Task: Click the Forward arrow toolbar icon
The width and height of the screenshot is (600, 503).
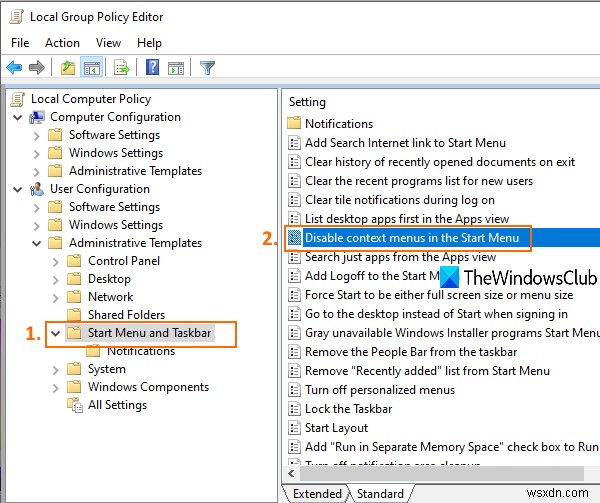Action: pyautogui.click(x=37, y=68)
